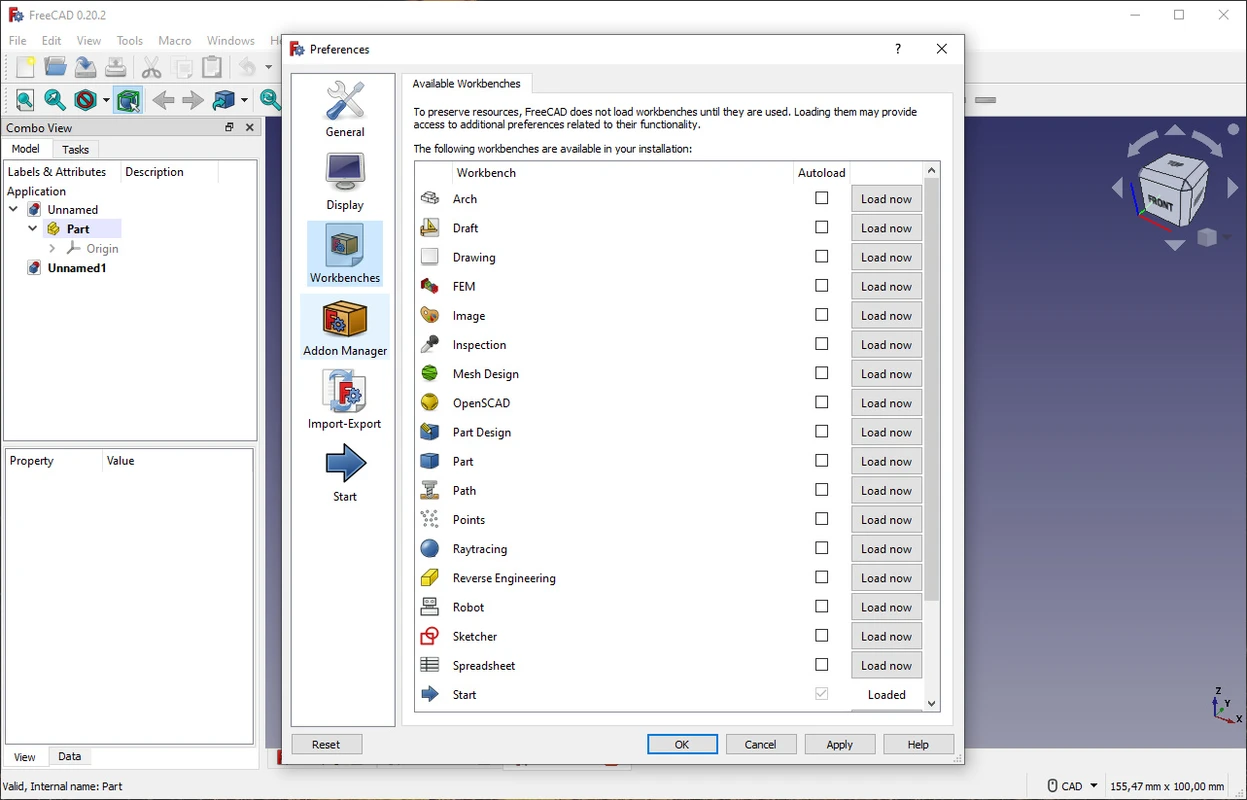Toggle the bounding box selection icon
Viewport: 1247px width, 800px height.
point(127,100)
